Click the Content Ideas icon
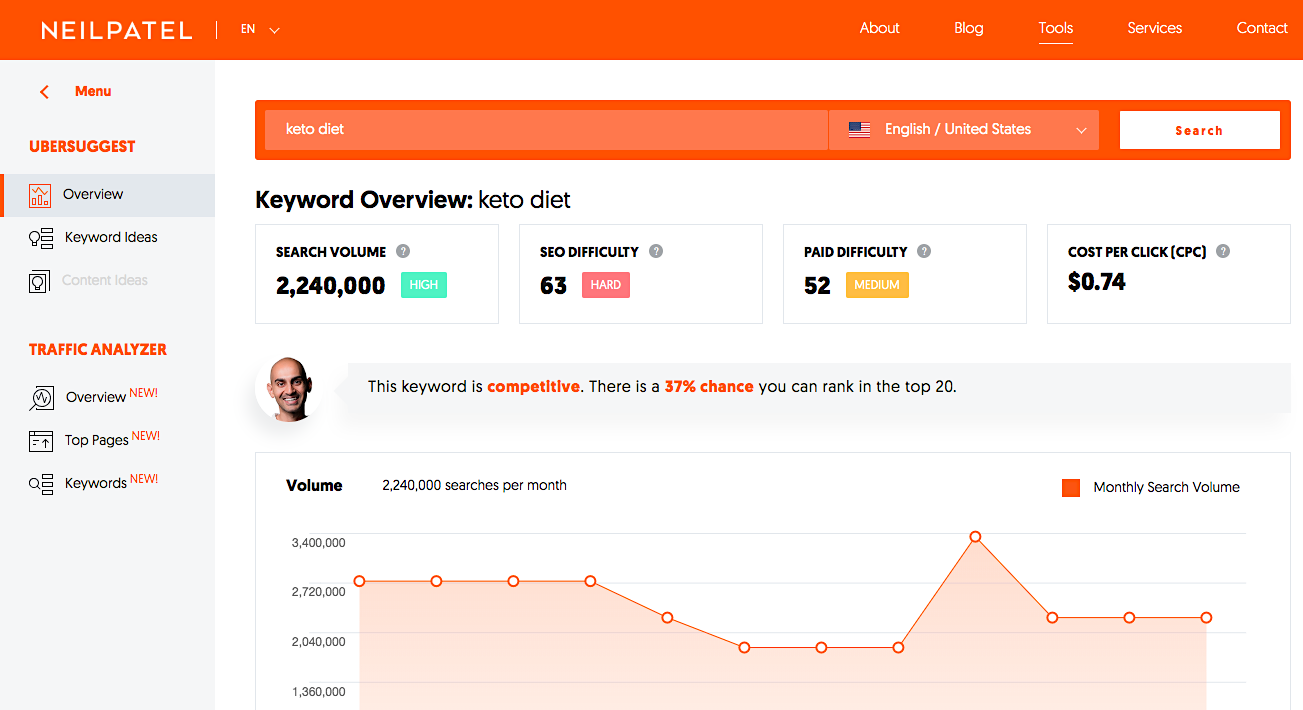 (39, 281)
